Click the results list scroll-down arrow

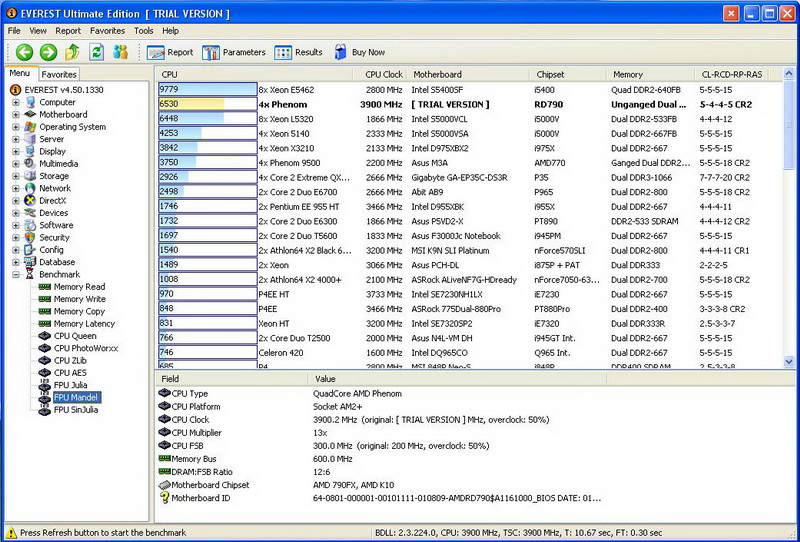[788, 361]
